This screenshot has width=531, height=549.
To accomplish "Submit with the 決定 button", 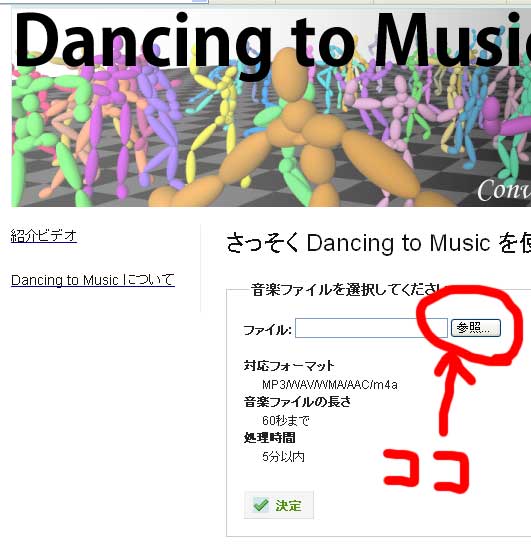I will [x=279, y=505].
